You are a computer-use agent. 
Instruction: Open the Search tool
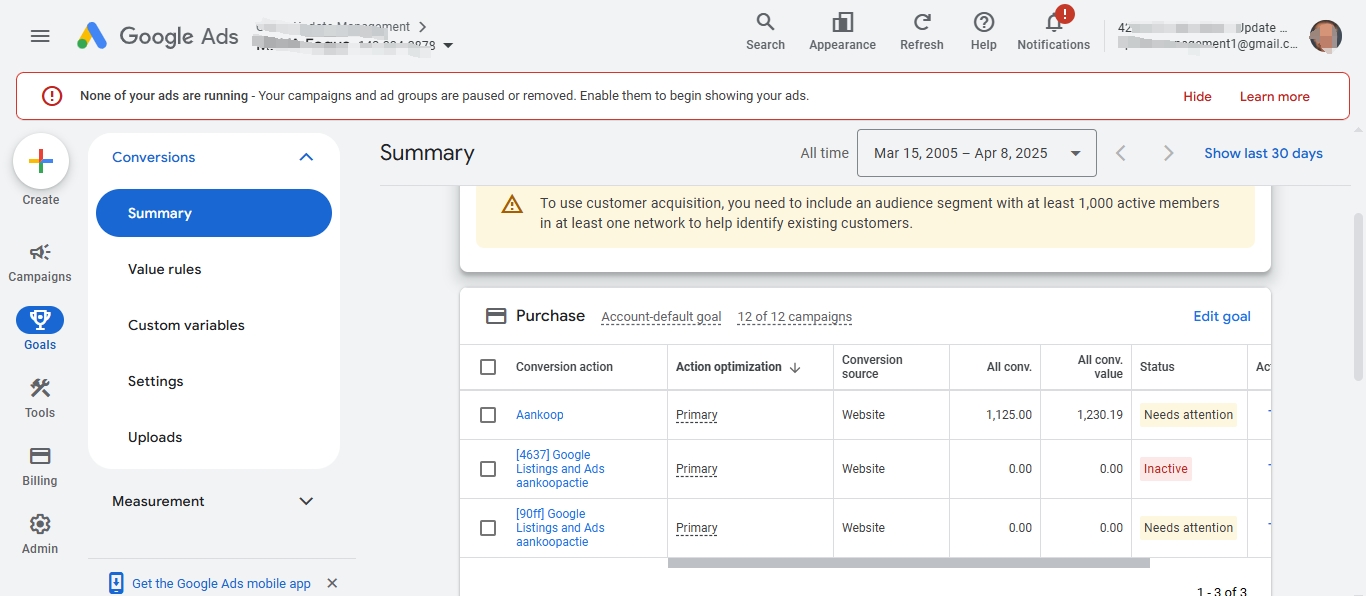765,31
